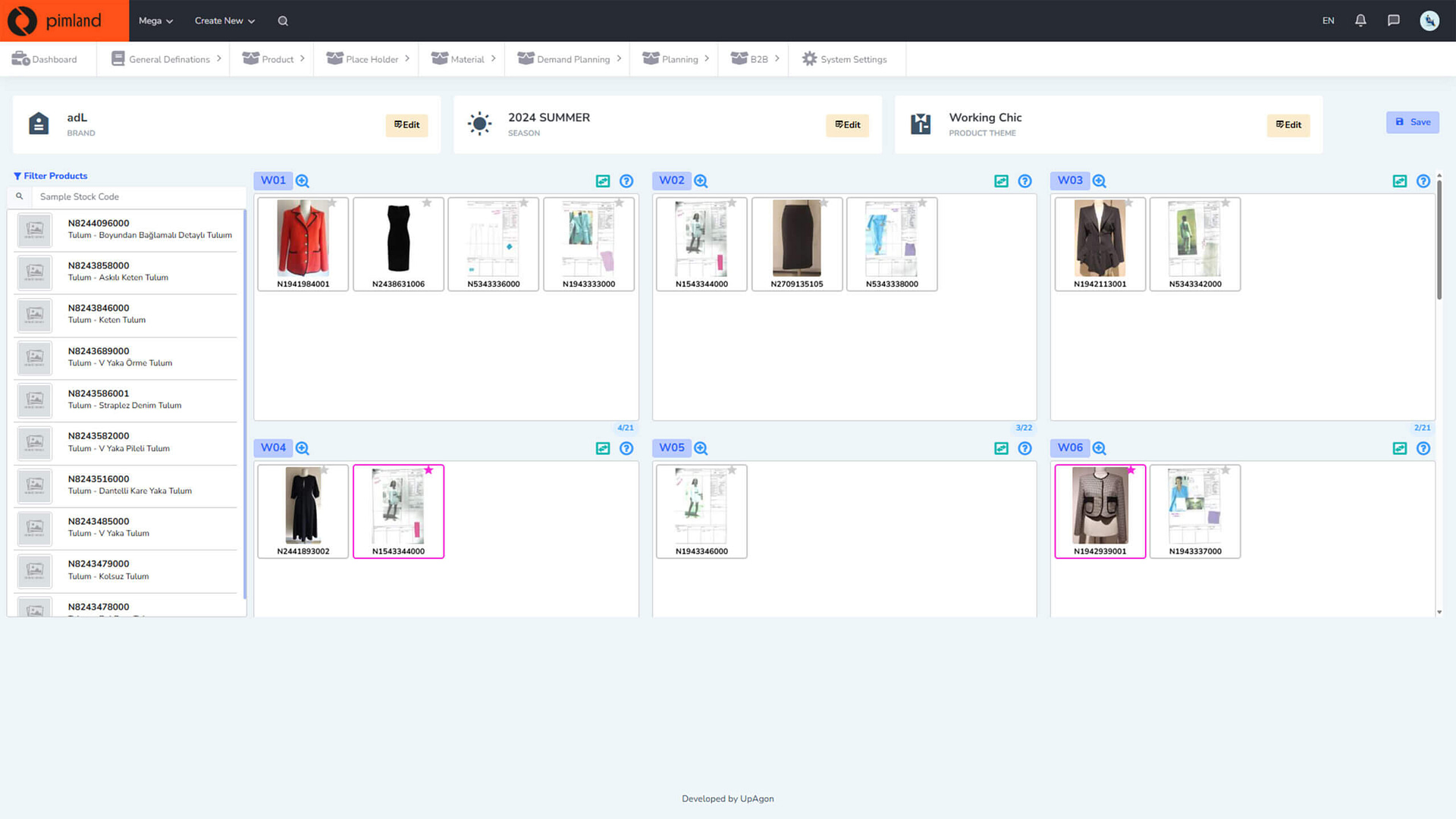Click the Save button

point(1412,122)
